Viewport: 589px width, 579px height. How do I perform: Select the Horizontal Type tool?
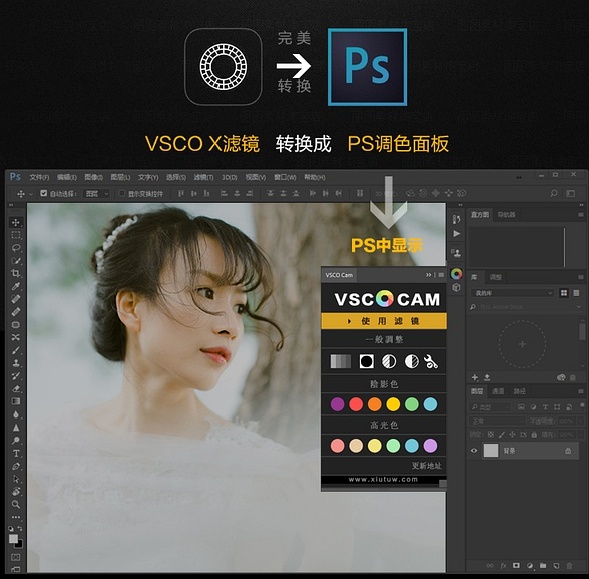pyautogui.click(x=15, y=454)
